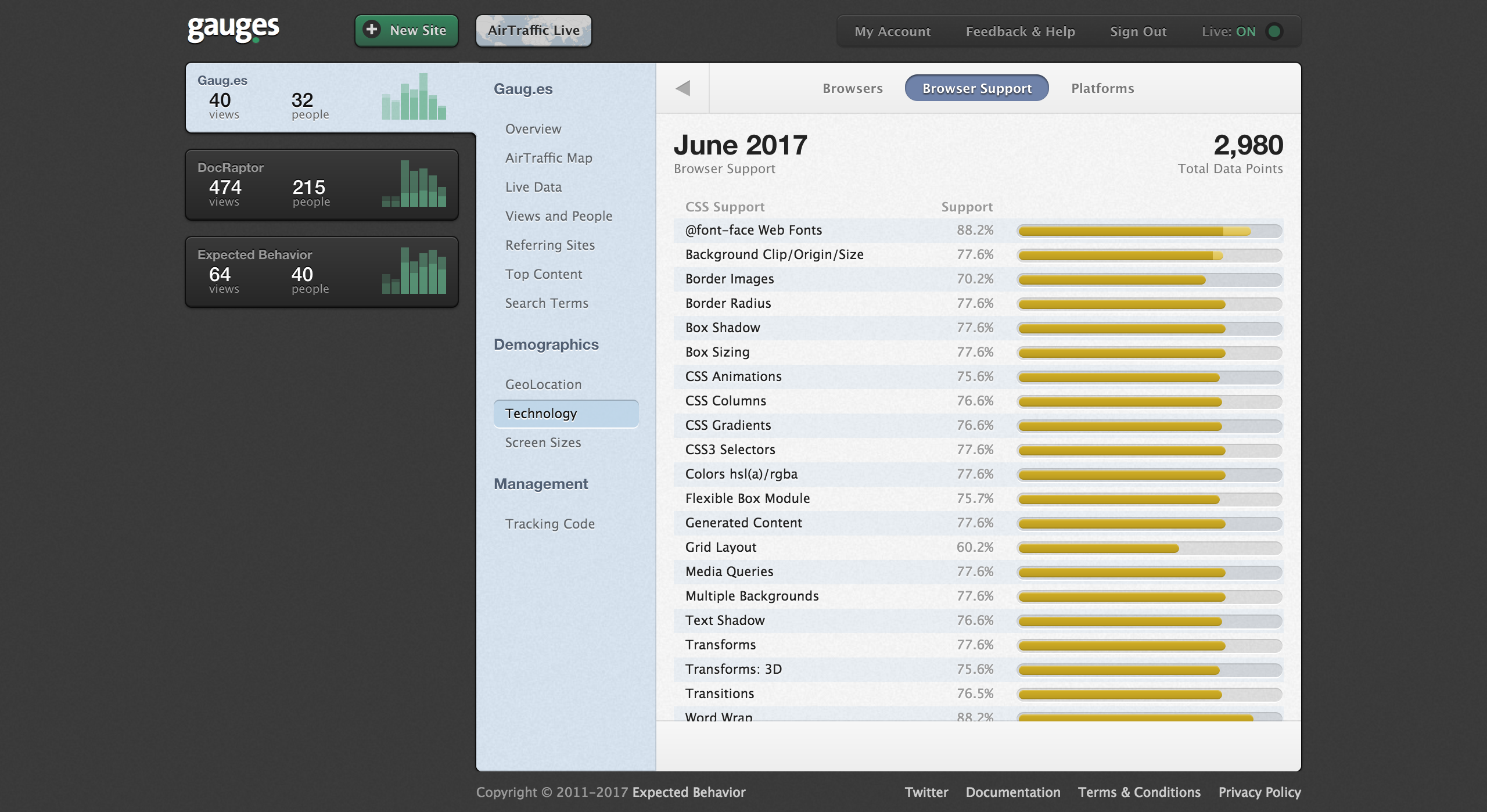Screen dimensions: 1487x812
Task: Click the Colors hsl(a)/rgba row label
Action: coord(741,474)
